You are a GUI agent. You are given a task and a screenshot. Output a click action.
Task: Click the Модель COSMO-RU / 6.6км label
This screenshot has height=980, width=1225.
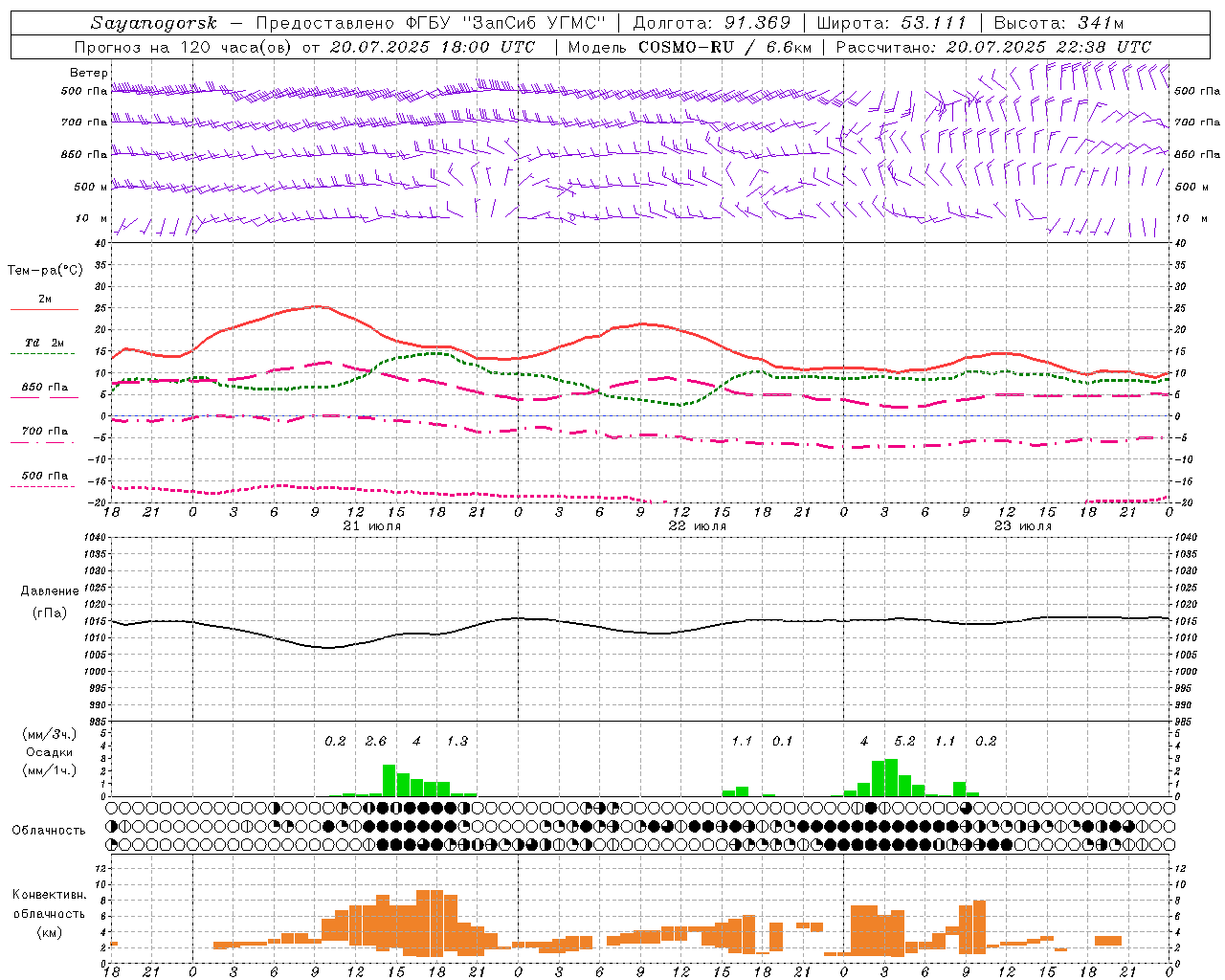(x=690, y=47)
